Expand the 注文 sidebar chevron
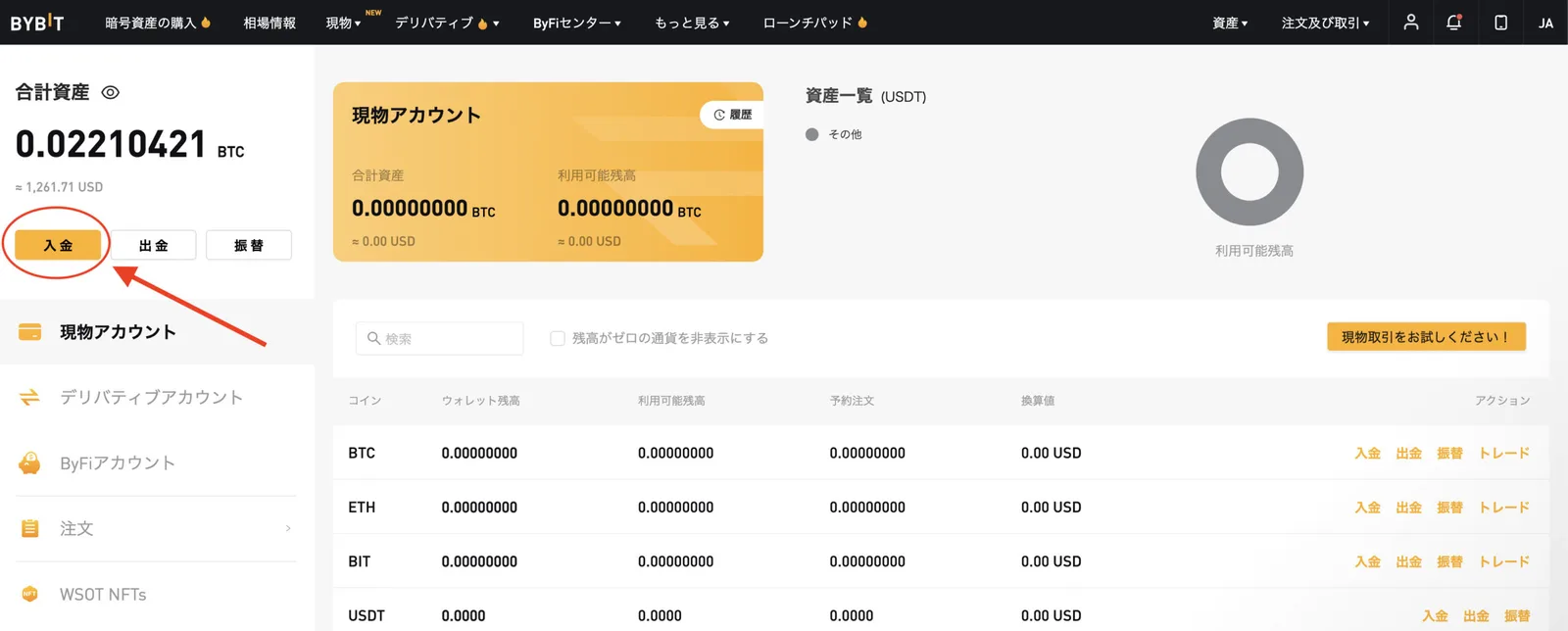Image resolution: width=1568 pixels, height=631 pixels. tap(288, 528)
